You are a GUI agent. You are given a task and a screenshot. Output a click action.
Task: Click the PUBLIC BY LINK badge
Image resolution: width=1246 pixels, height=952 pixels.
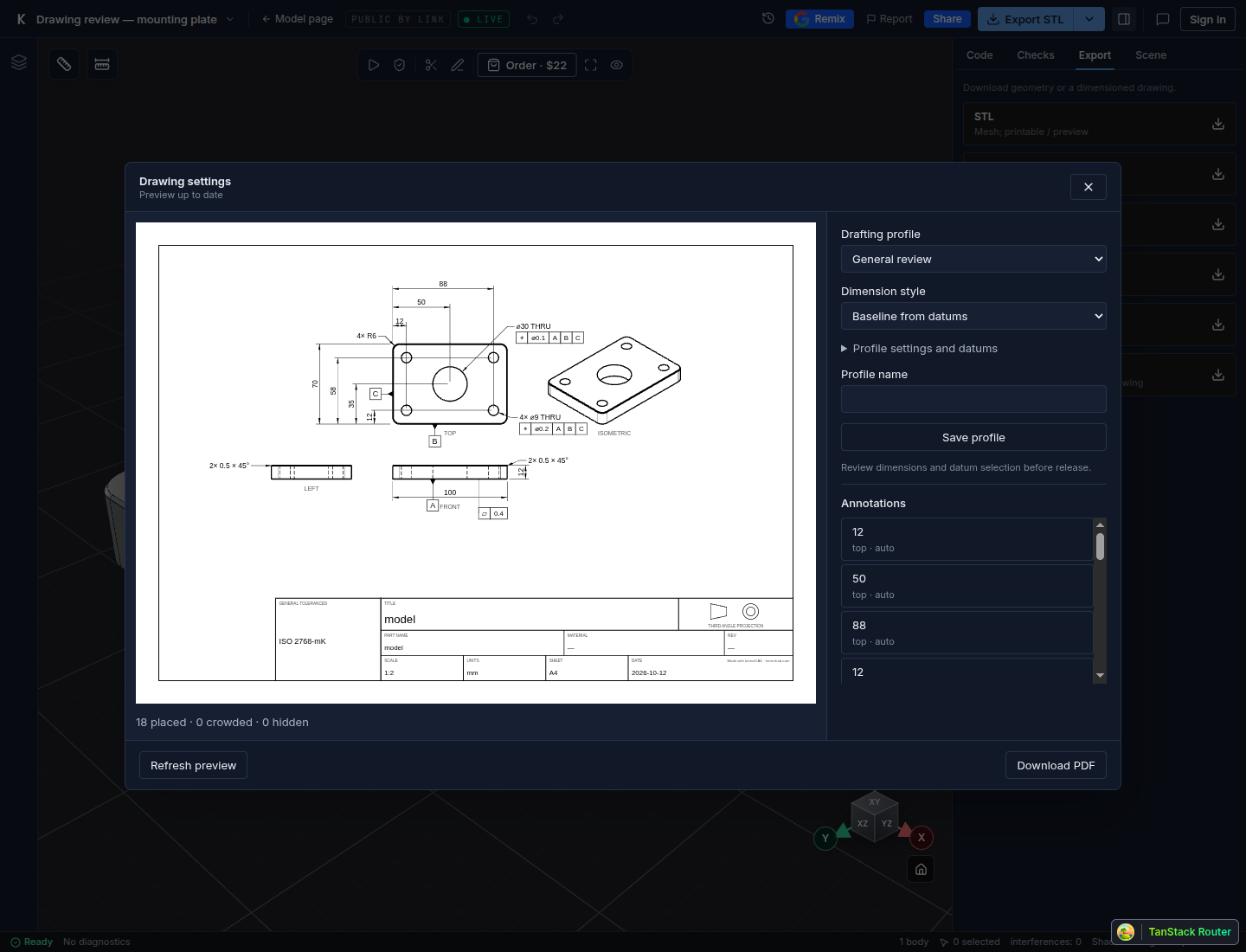397,19
